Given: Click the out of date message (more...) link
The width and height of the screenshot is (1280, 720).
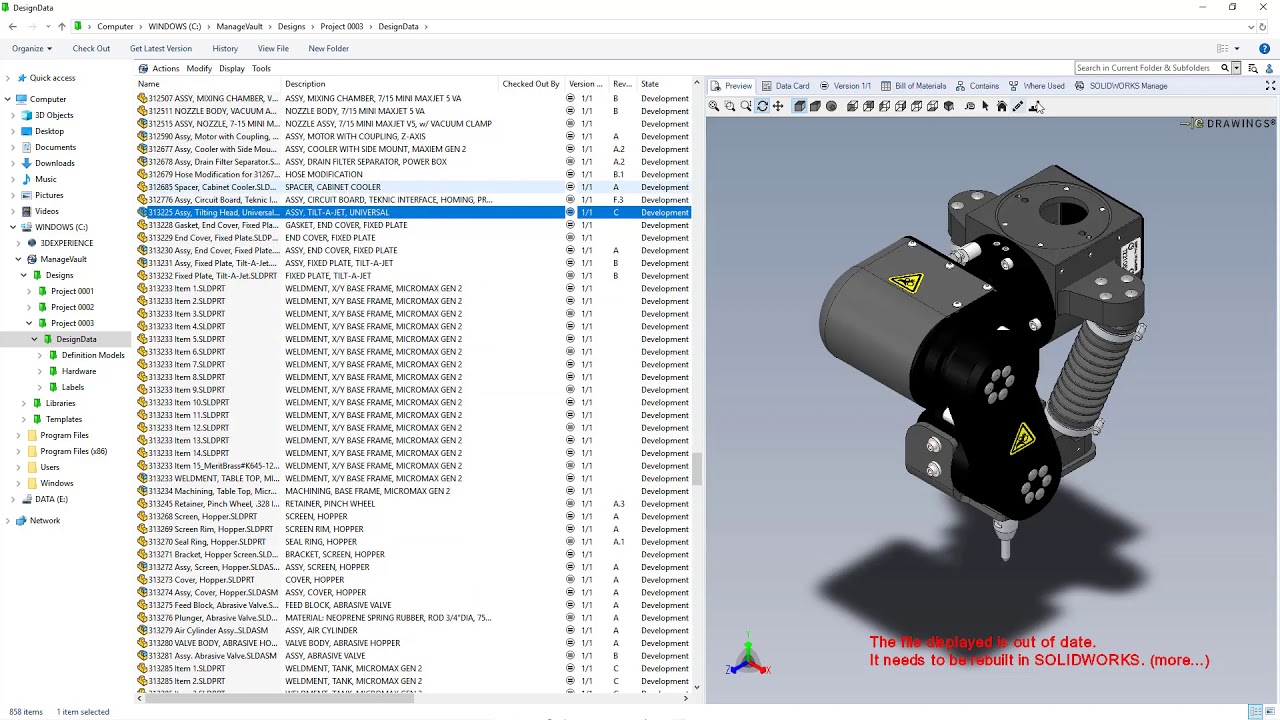Looking at the screenshot, I should coord(1180,660).
